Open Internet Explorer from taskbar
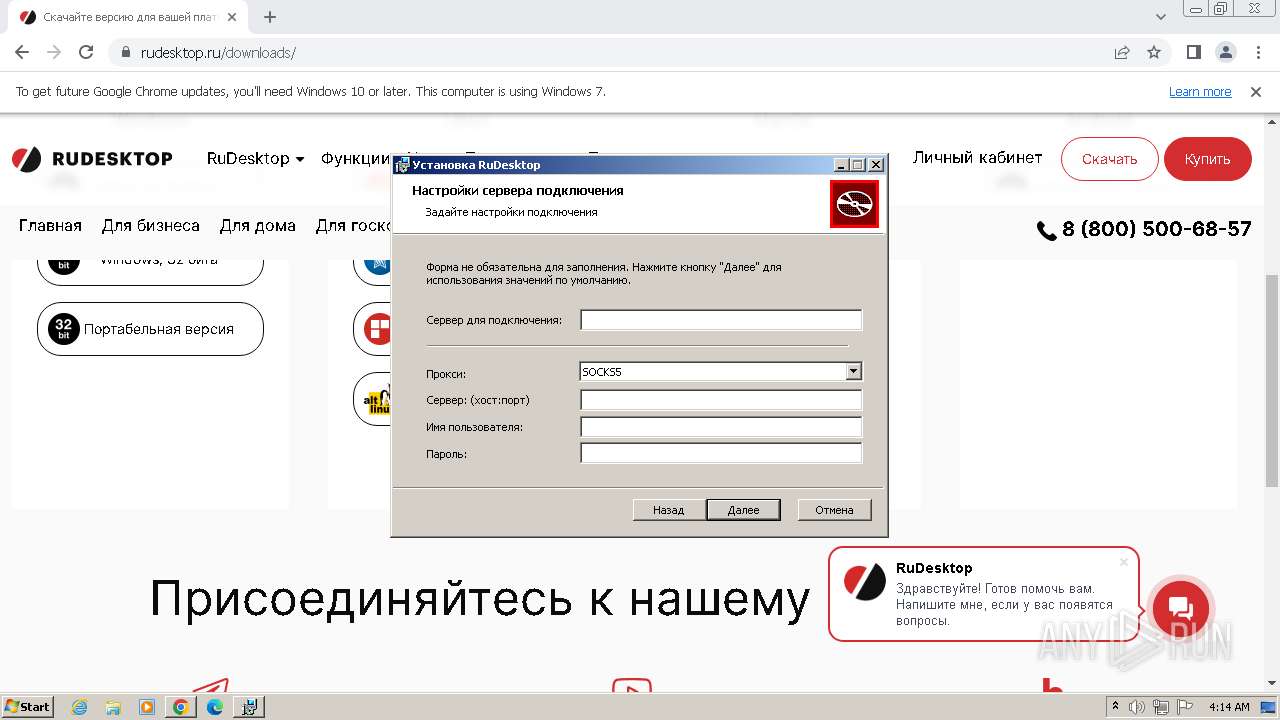 [79, 707]
